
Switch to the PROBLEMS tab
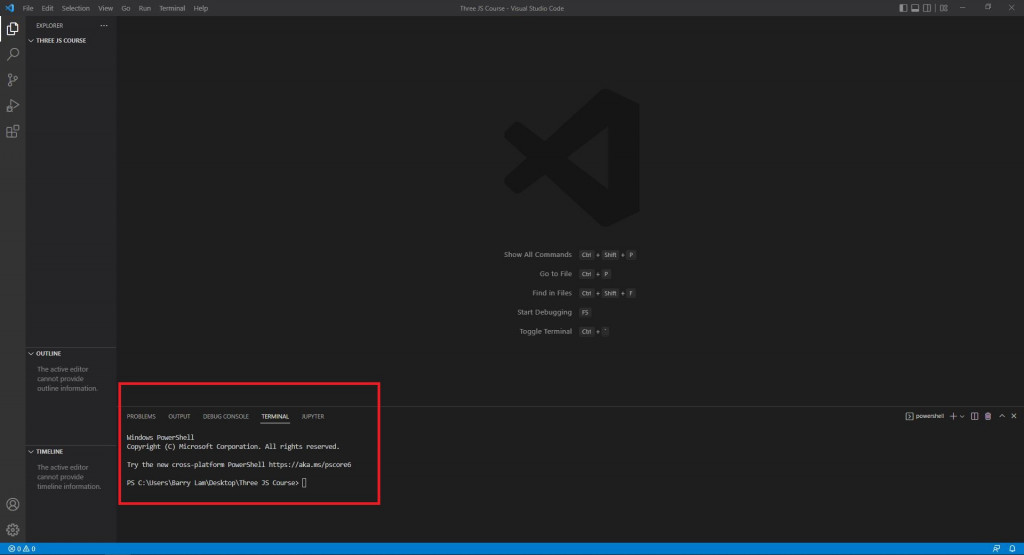141,417
